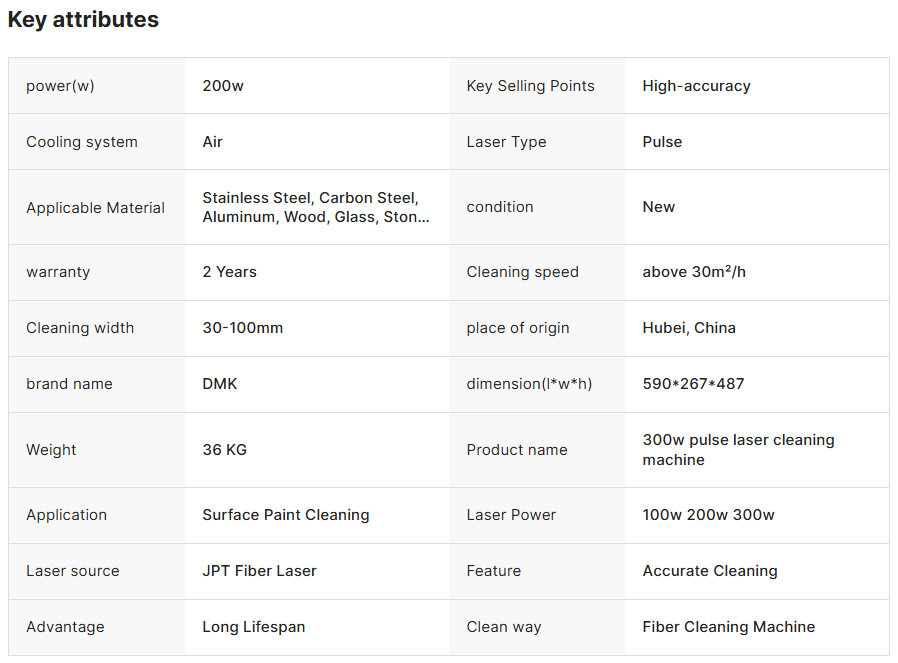Viewport: 898px width, 663px height.
Task: Click the High-accuracy selling point
Action: pyautogui.click(x=696, y=86)
